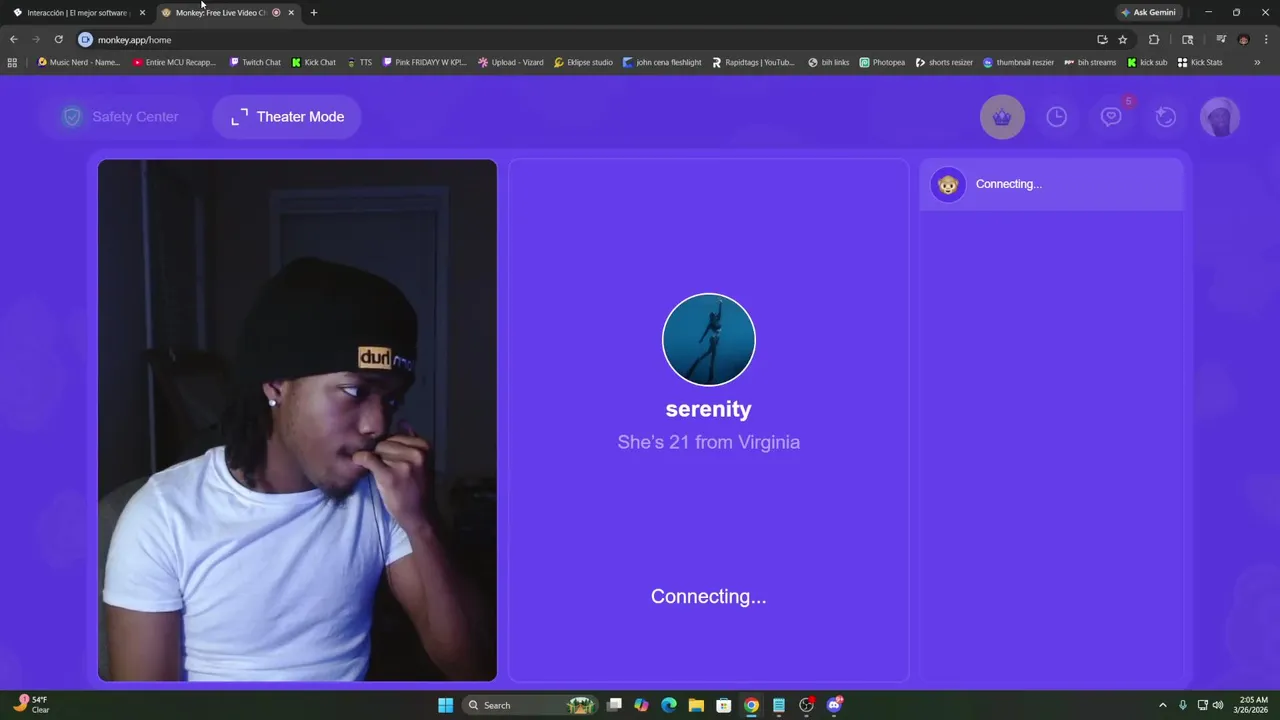View site information icon in address bar
The image size is (1280, 720).
coord(85,40)
